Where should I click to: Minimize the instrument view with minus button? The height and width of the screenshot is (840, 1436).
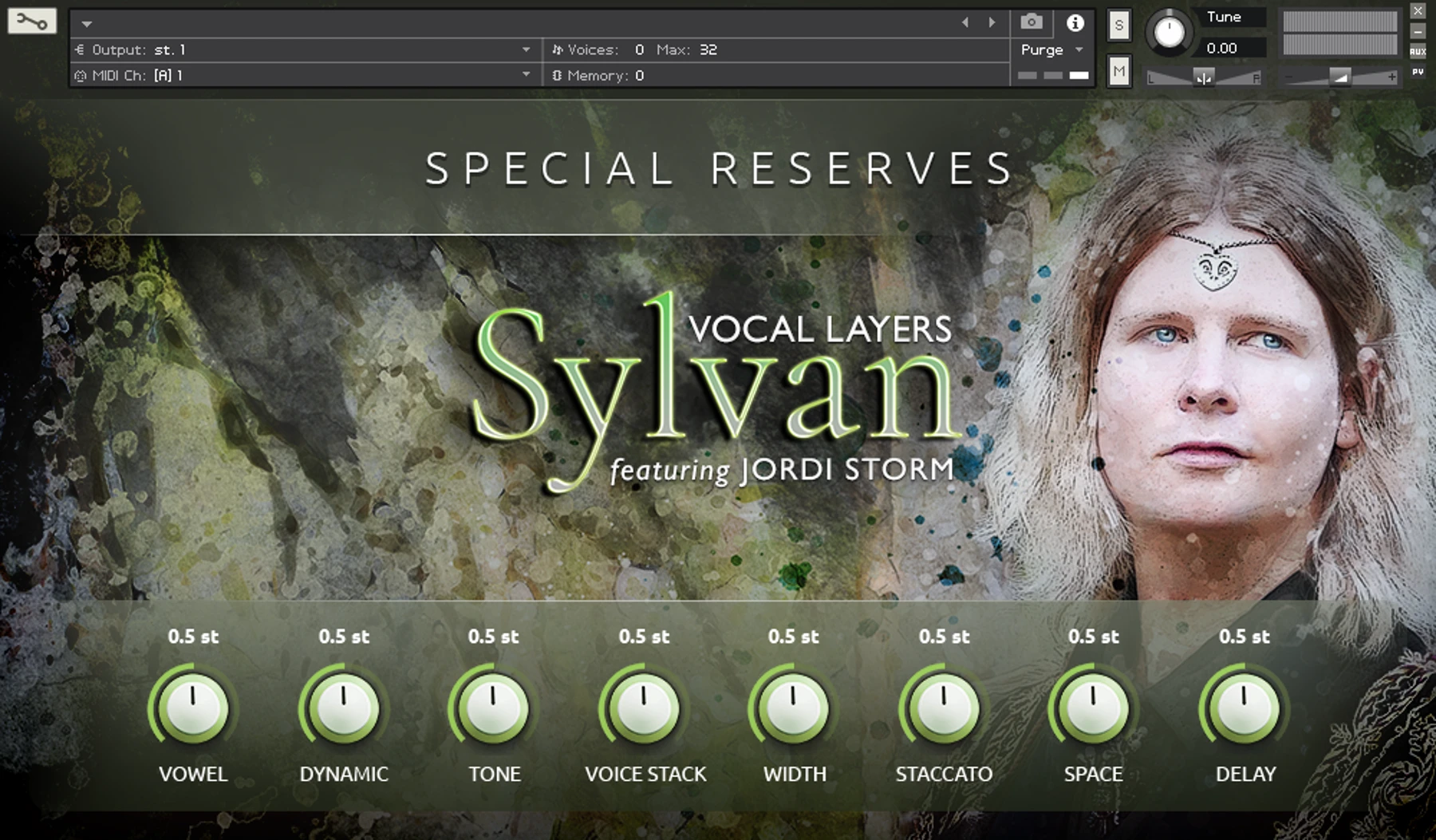tap(1418, 32)
